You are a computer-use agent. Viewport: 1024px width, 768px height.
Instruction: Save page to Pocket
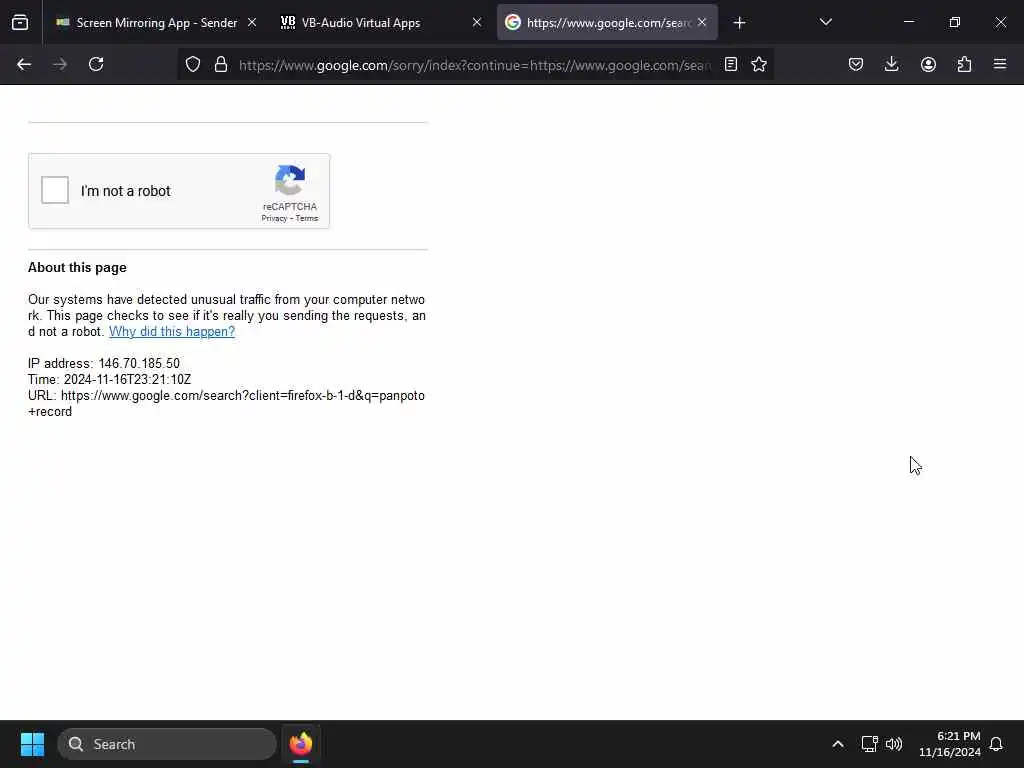tap(856, 64)
